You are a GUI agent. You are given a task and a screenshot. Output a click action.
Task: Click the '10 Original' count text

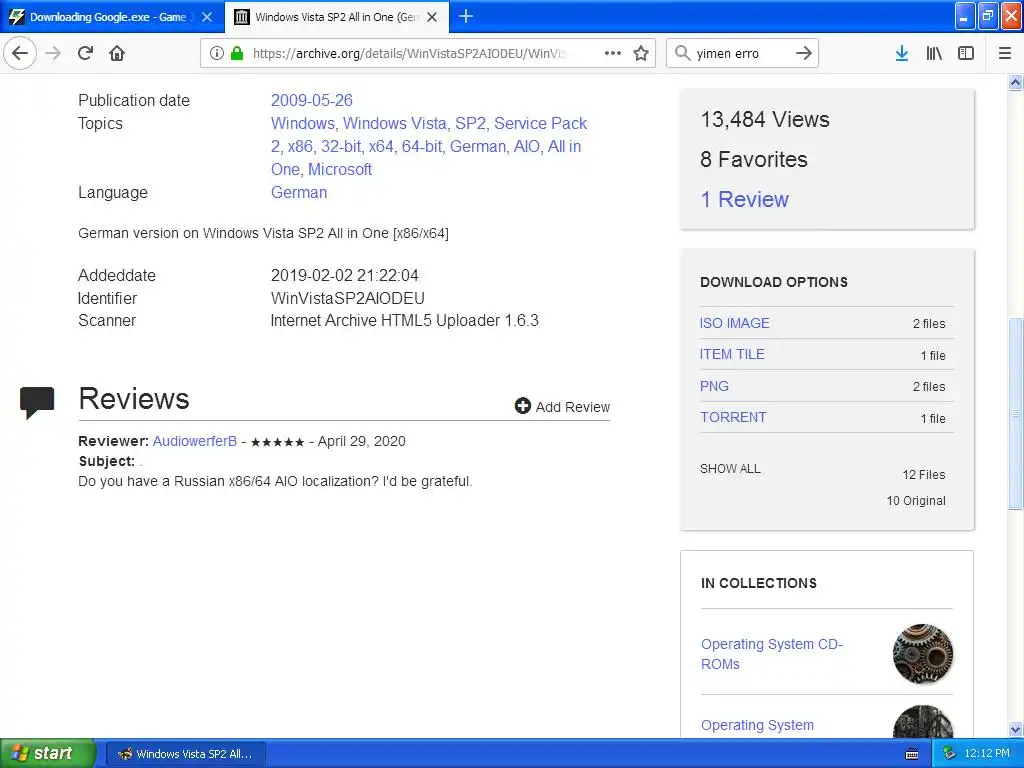tap(916, 501)
